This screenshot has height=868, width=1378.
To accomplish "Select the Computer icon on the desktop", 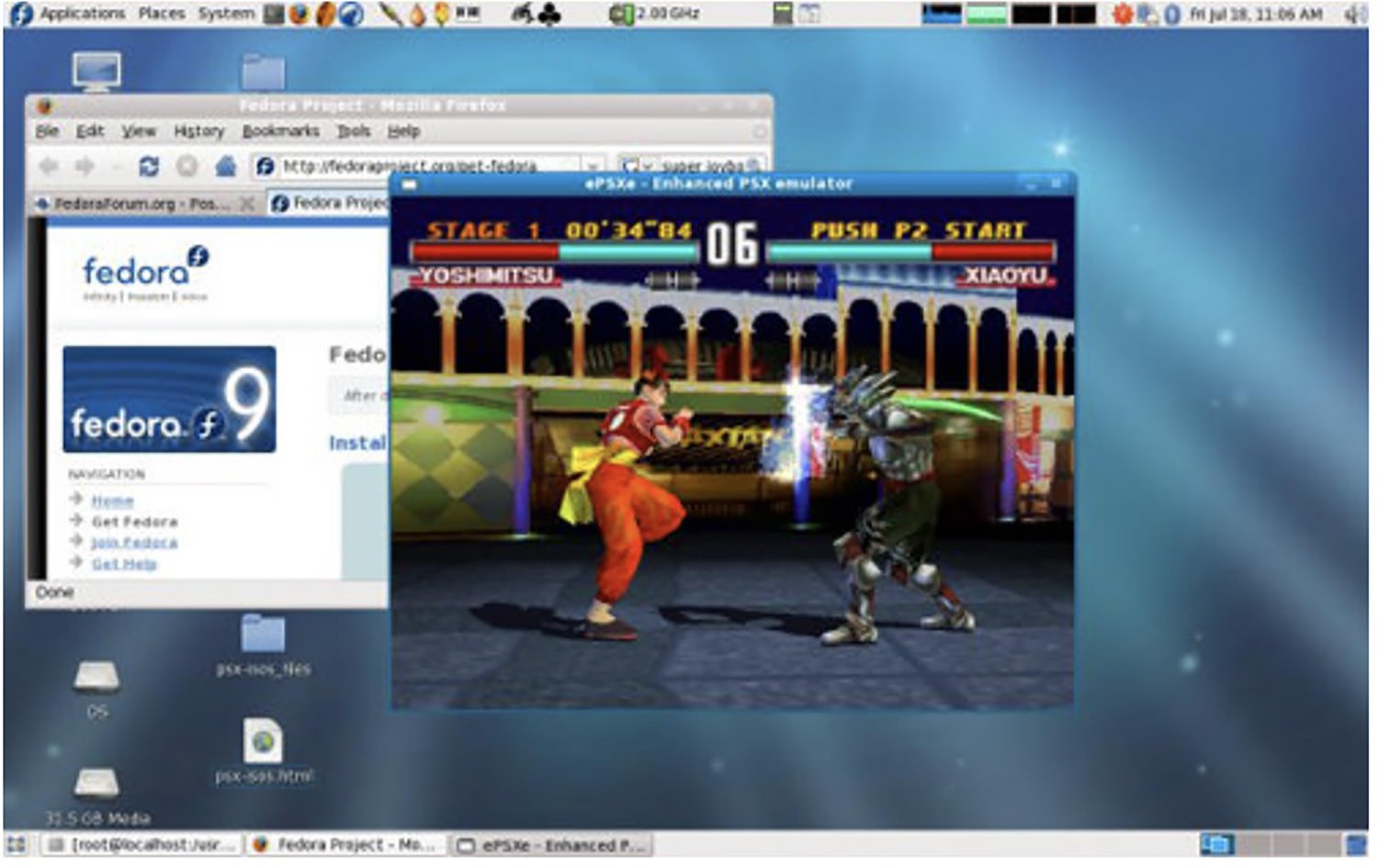I will coord(96,71).
